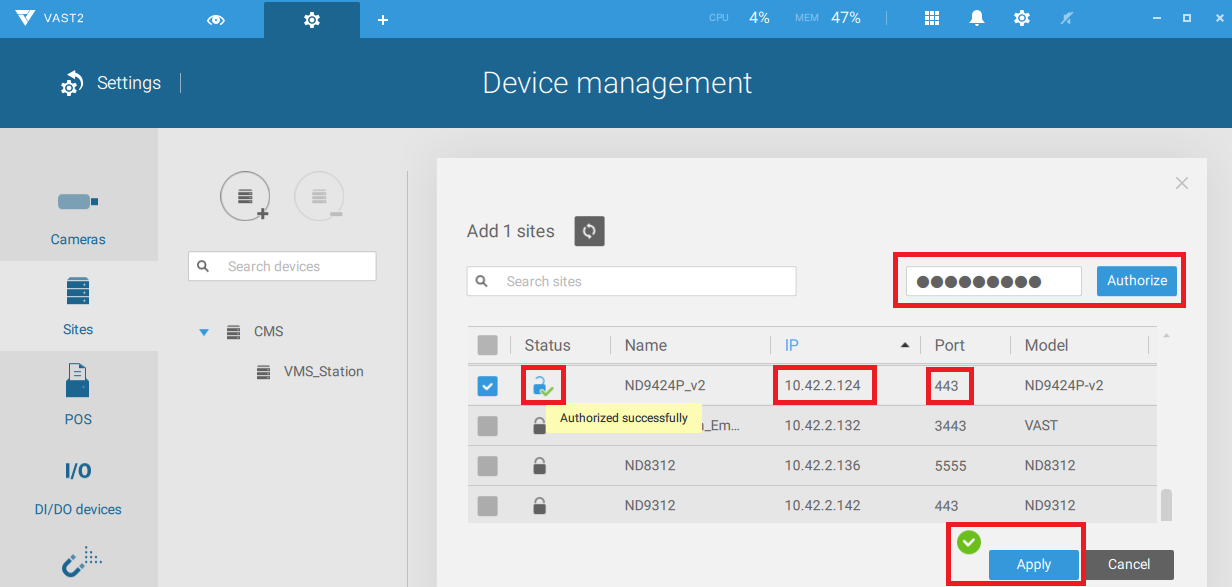The height and width of the screenshot is (587, 1232).
Task: Collapse the CMS device tree
Action: pyautogui.click(x=206, y=331)
